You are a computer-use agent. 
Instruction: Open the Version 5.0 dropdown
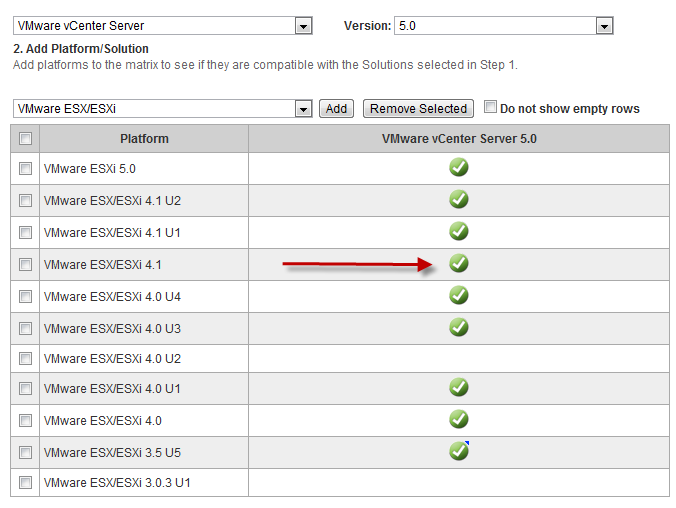tap(504, 26)
